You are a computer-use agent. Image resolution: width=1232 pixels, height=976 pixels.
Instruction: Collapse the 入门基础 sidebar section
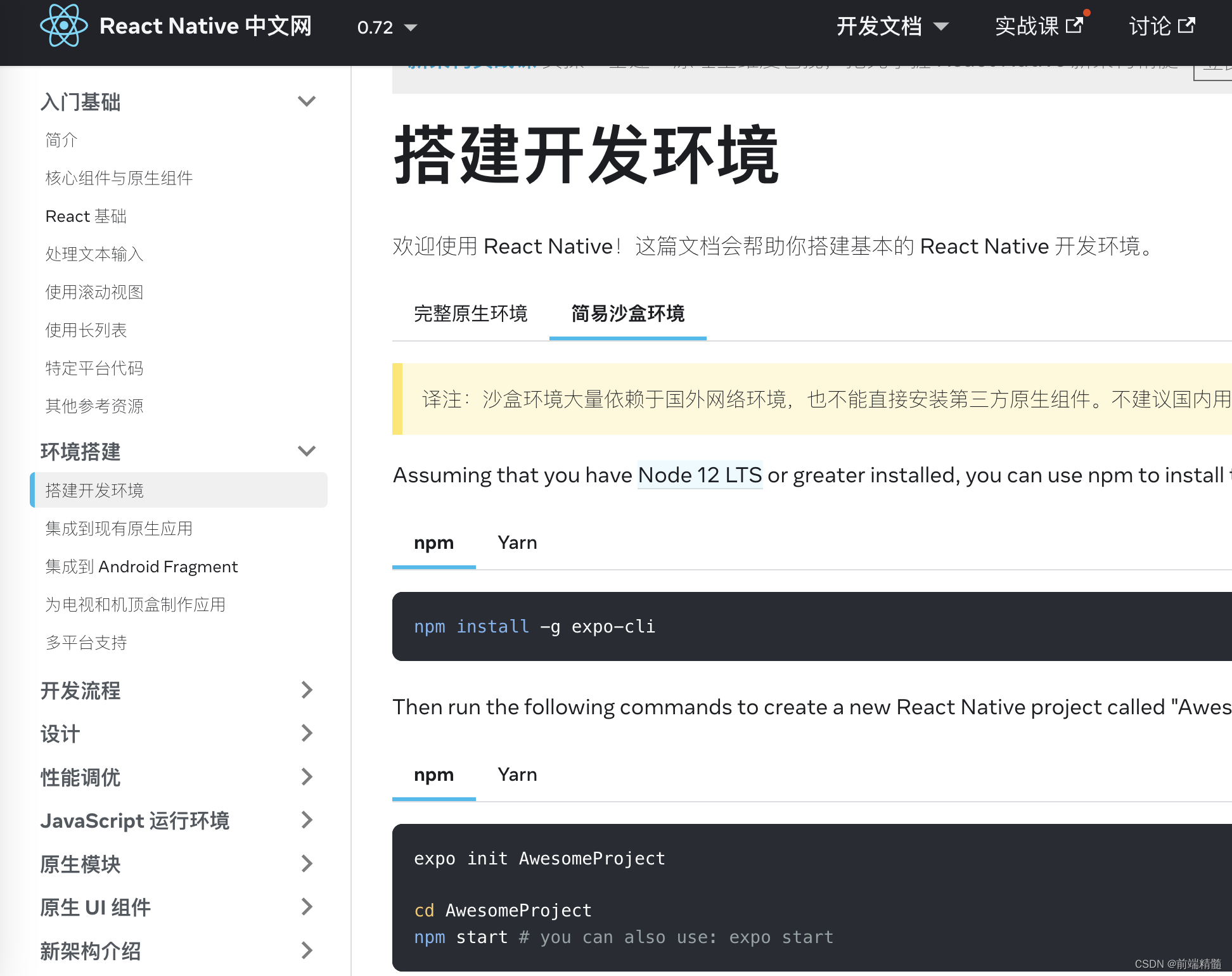[307, 101]
